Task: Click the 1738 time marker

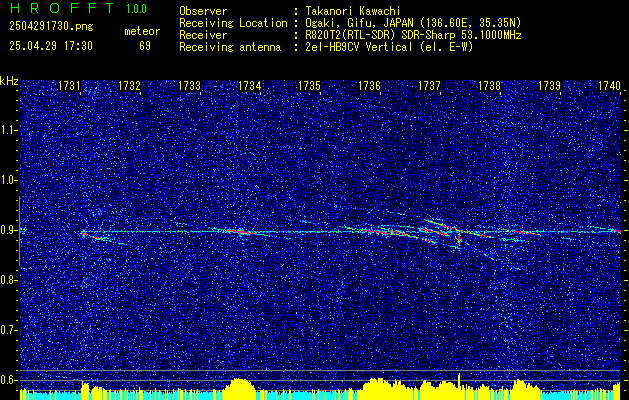Action: tap(490, 86)
